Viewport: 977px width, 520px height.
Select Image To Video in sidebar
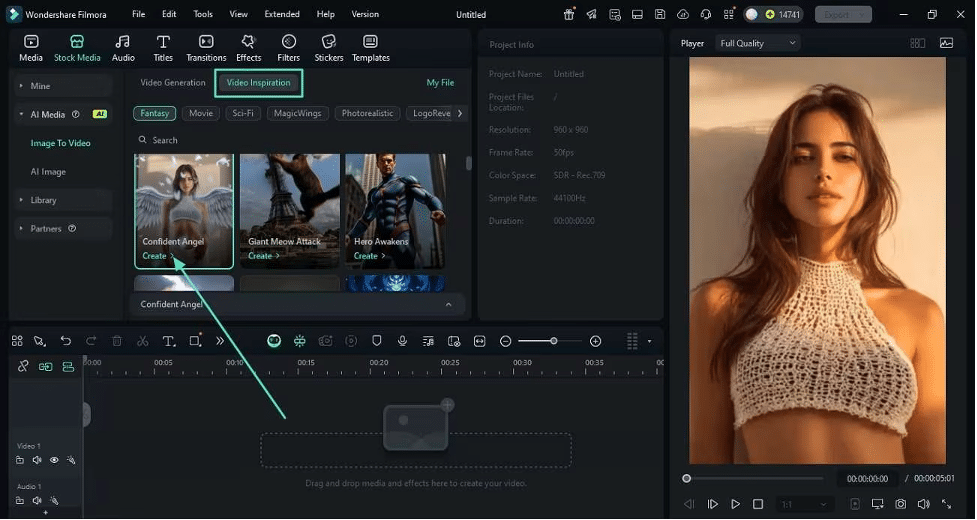tap(60, 143)
